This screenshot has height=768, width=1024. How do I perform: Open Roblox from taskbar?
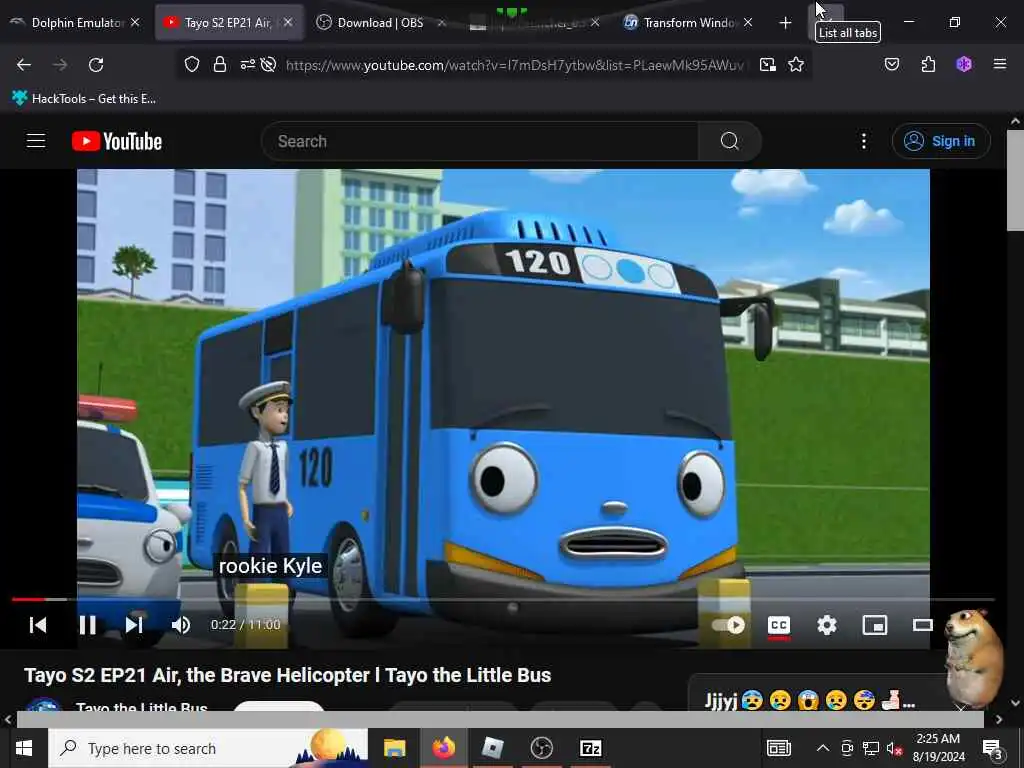tap(492, 748)
